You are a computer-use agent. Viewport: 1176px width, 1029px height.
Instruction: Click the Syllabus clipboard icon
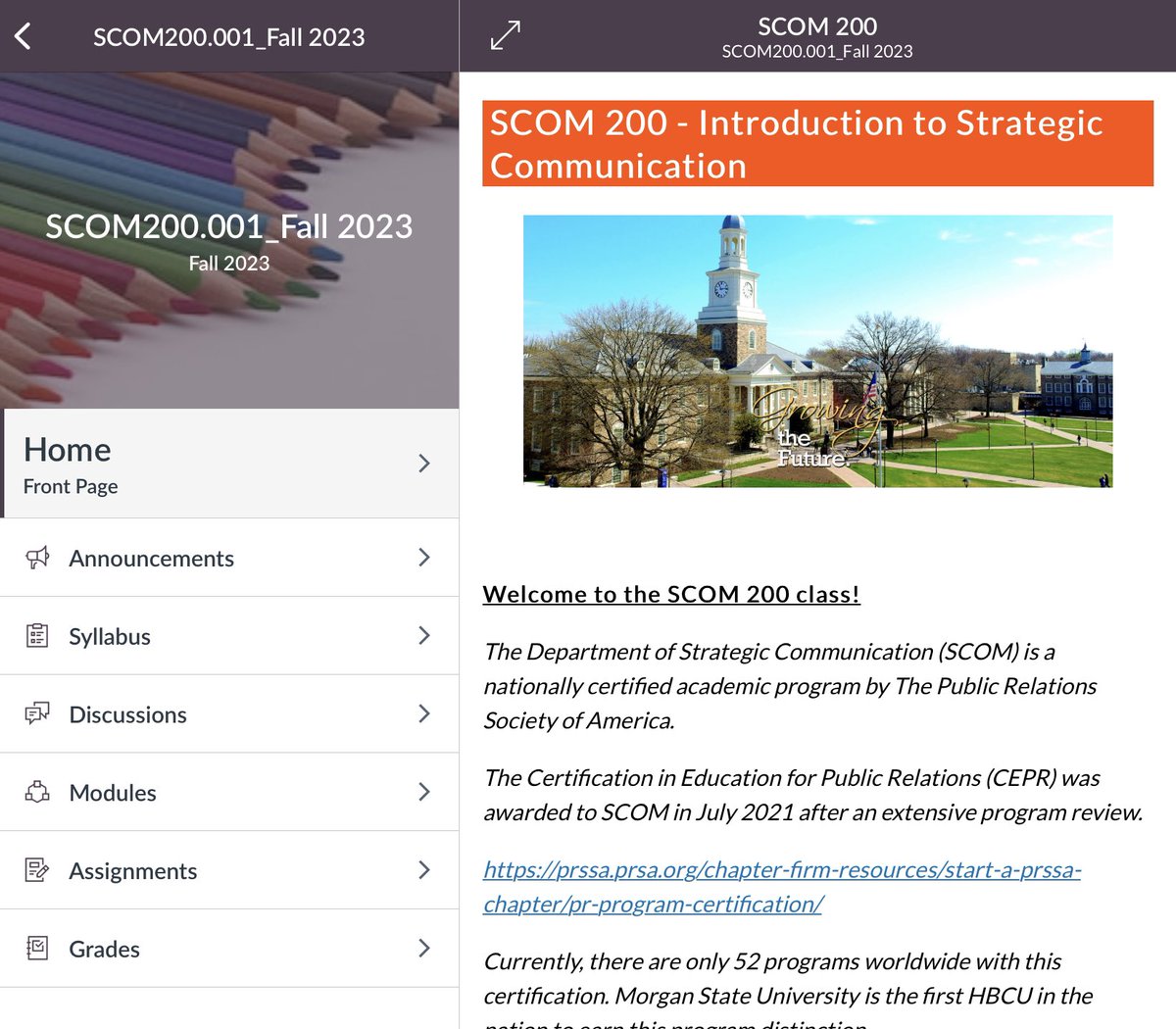coord(37,636)
